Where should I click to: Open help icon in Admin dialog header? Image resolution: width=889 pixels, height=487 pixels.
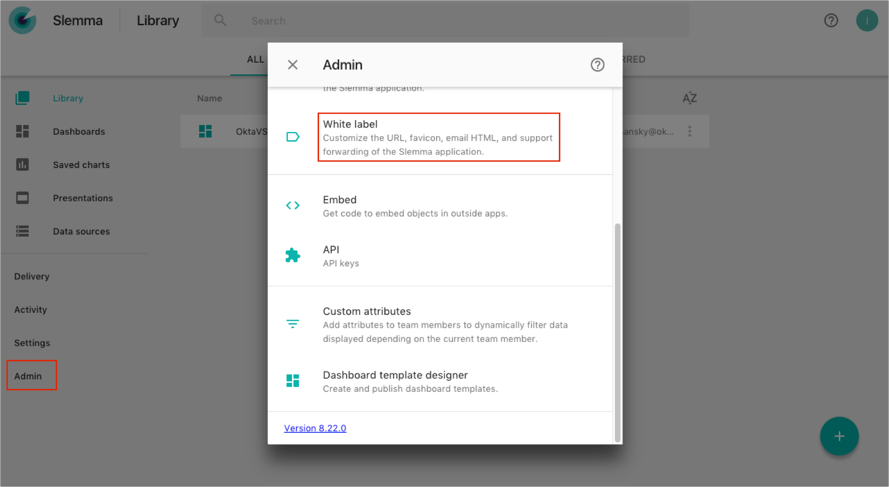597,65
